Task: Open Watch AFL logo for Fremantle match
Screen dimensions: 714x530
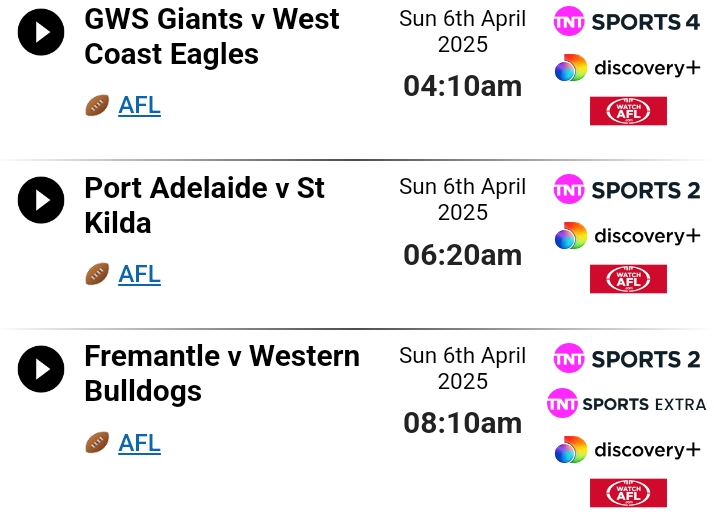Action: 628,493
